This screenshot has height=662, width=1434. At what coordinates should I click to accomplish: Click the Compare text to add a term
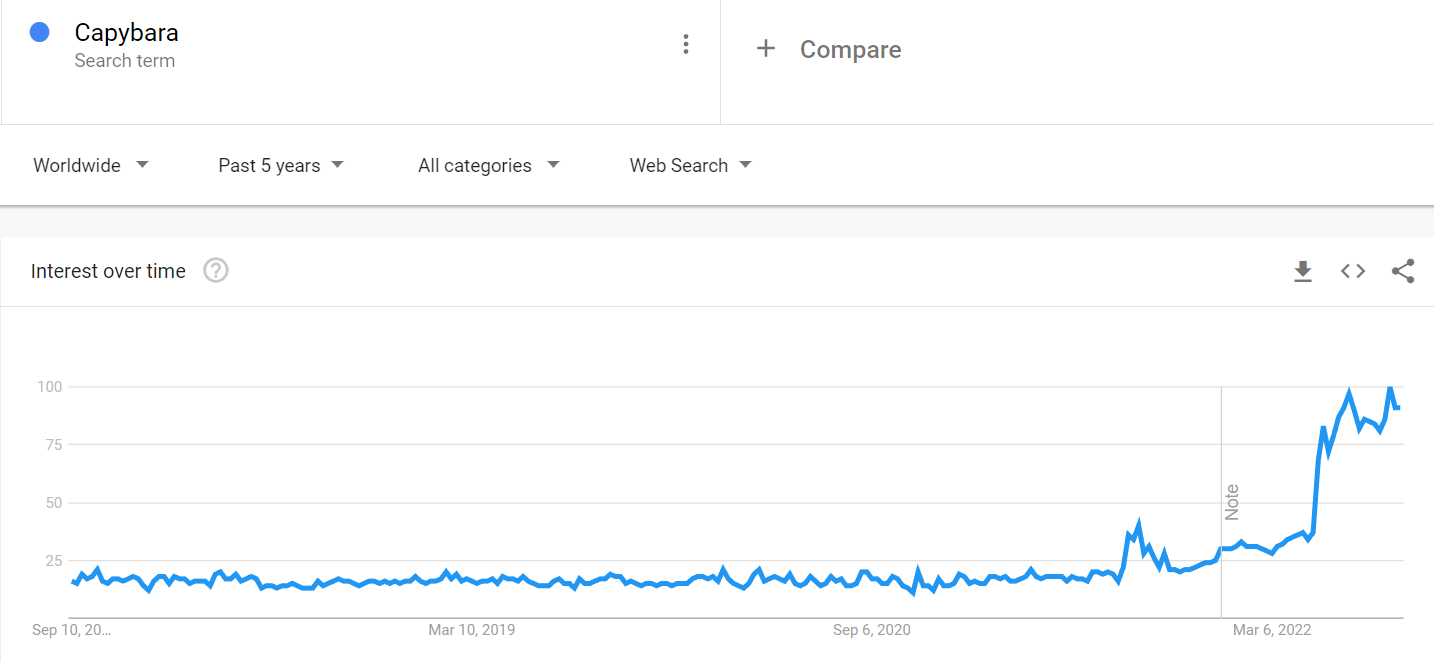[850, 50]
